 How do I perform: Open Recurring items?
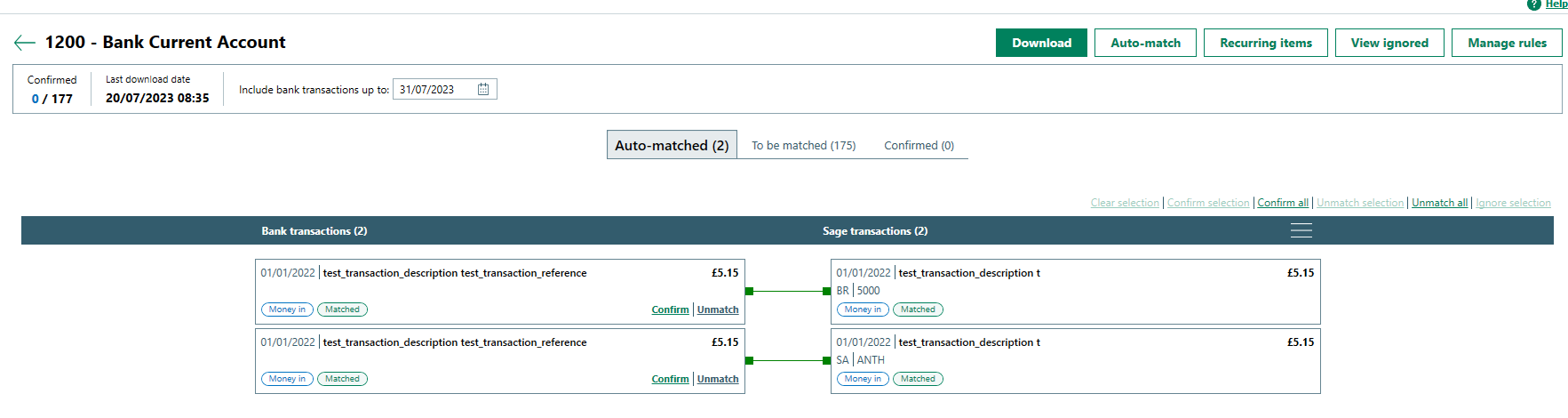pos(1265,43)
